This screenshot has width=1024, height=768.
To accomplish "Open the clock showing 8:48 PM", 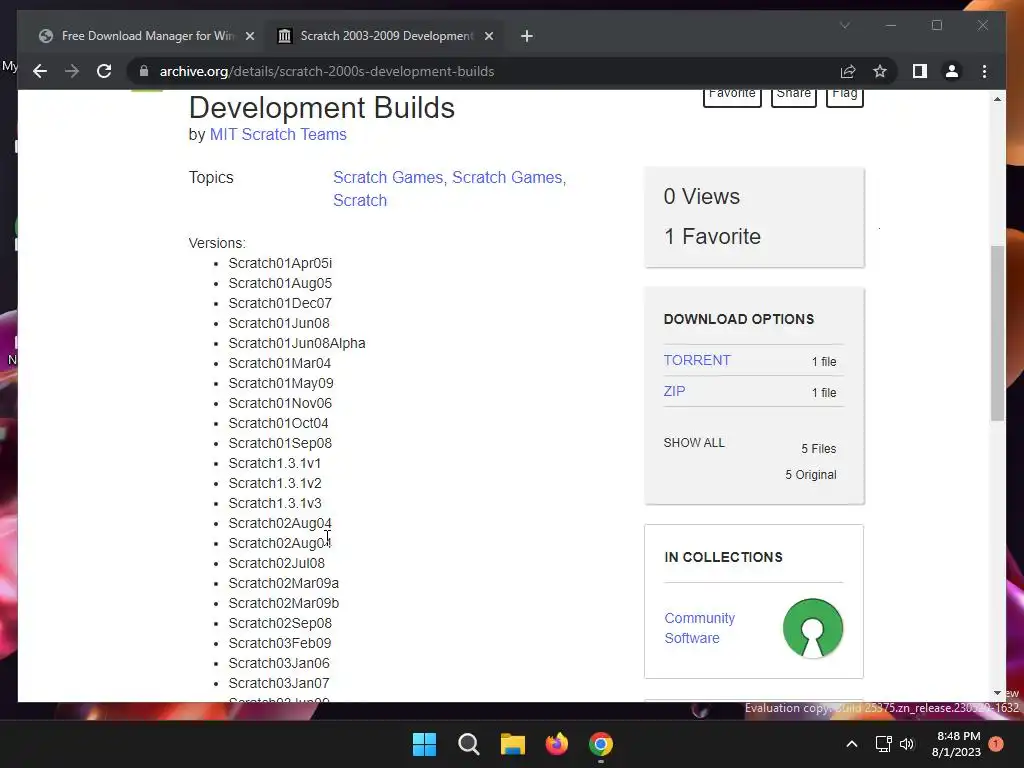I will coord(956,744).
